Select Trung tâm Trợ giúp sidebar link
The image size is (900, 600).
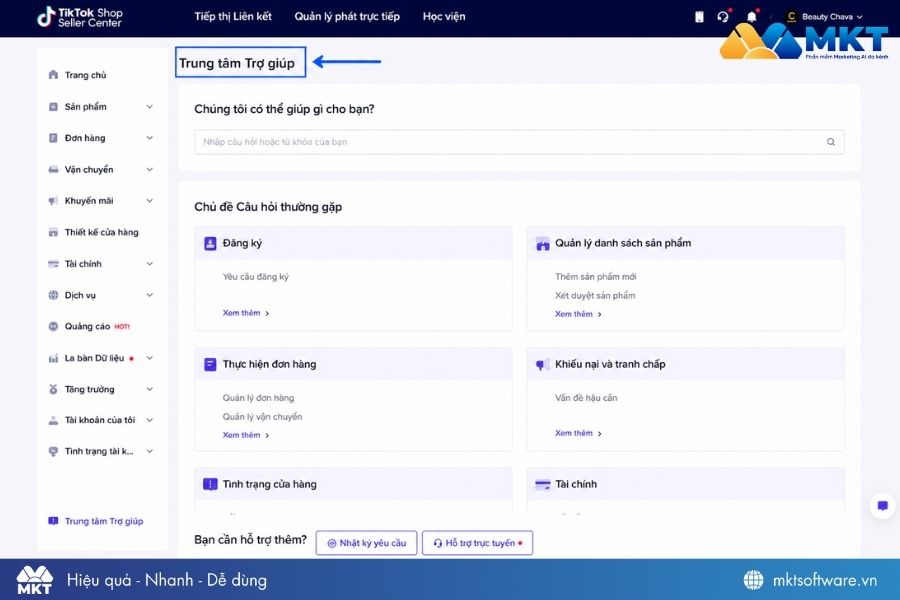pos(104,521)
